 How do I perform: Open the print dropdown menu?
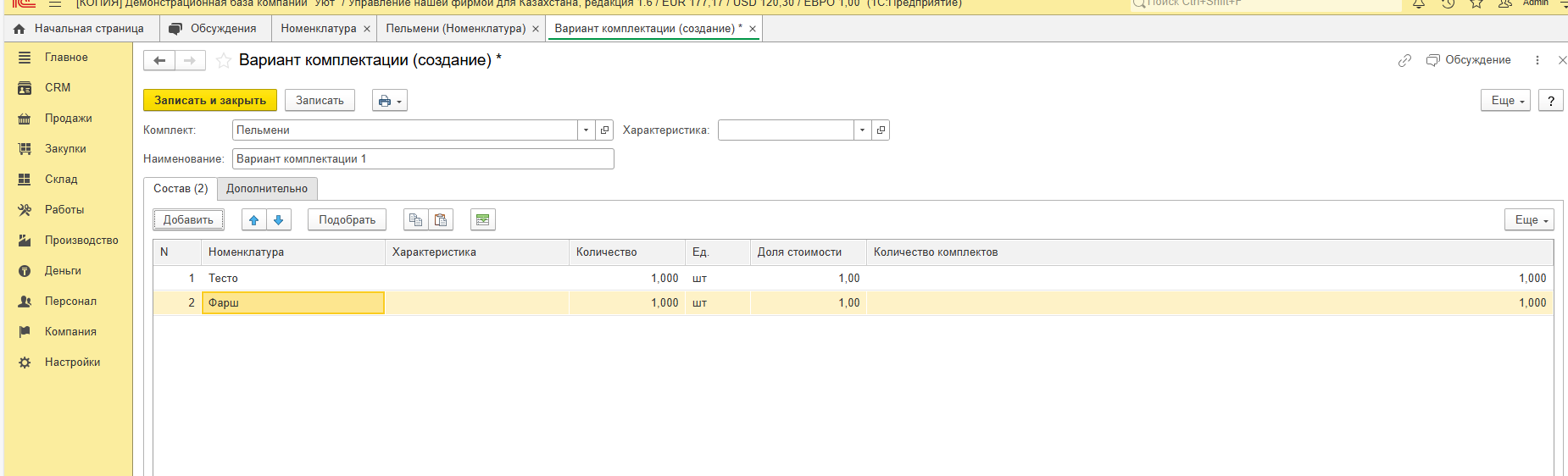[390, 101]
